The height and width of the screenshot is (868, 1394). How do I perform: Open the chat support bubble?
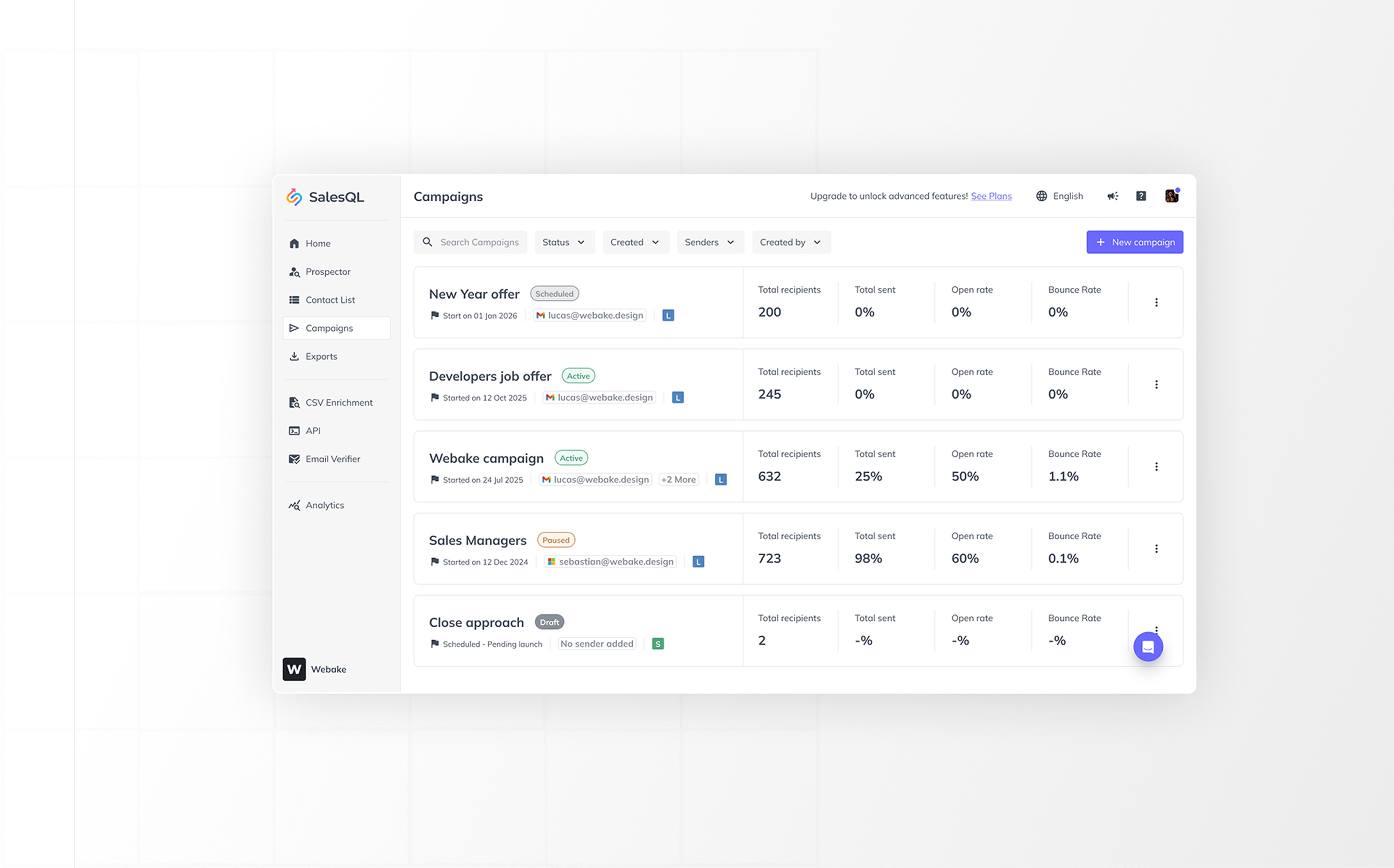point(1148,647)
